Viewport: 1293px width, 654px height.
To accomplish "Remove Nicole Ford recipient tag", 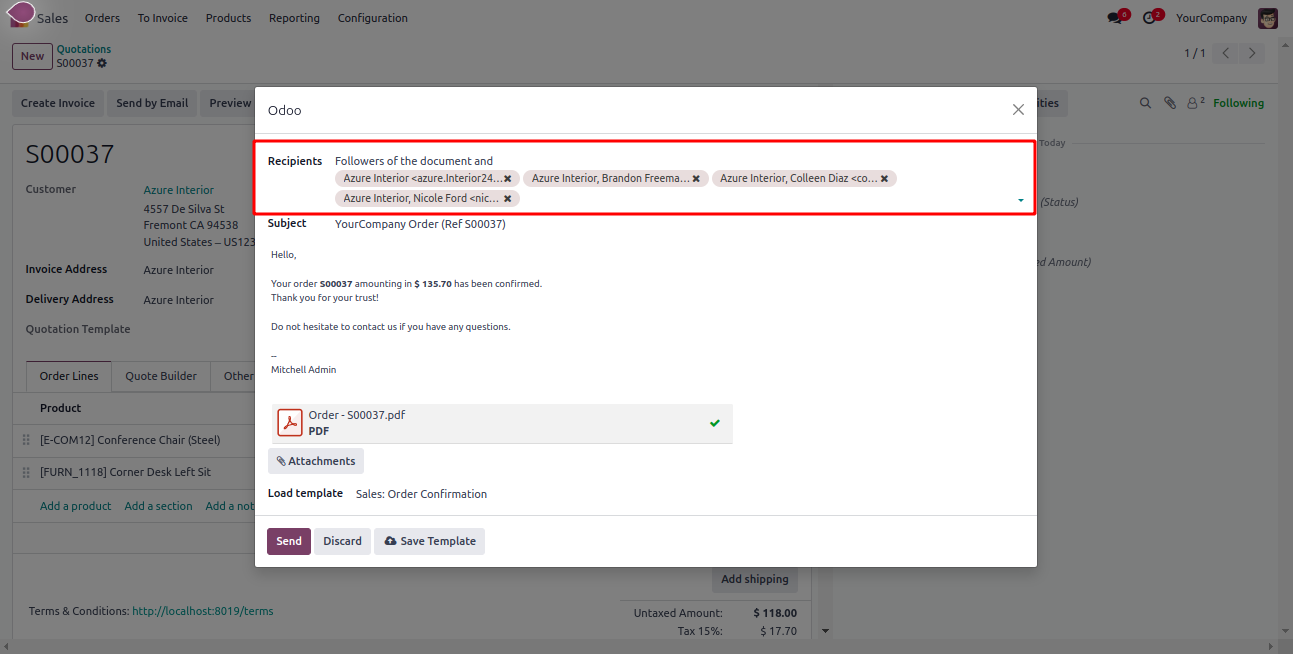I will (507, 199).
